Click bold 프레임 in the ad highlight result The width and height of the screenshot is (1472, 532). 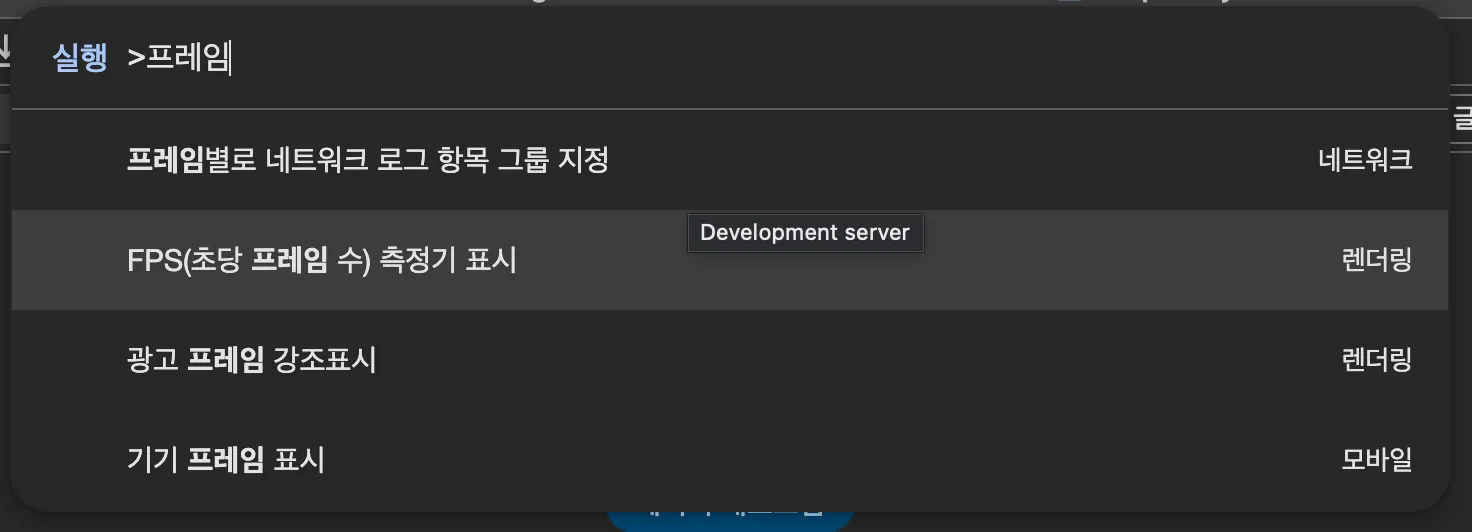coord(226,360)
